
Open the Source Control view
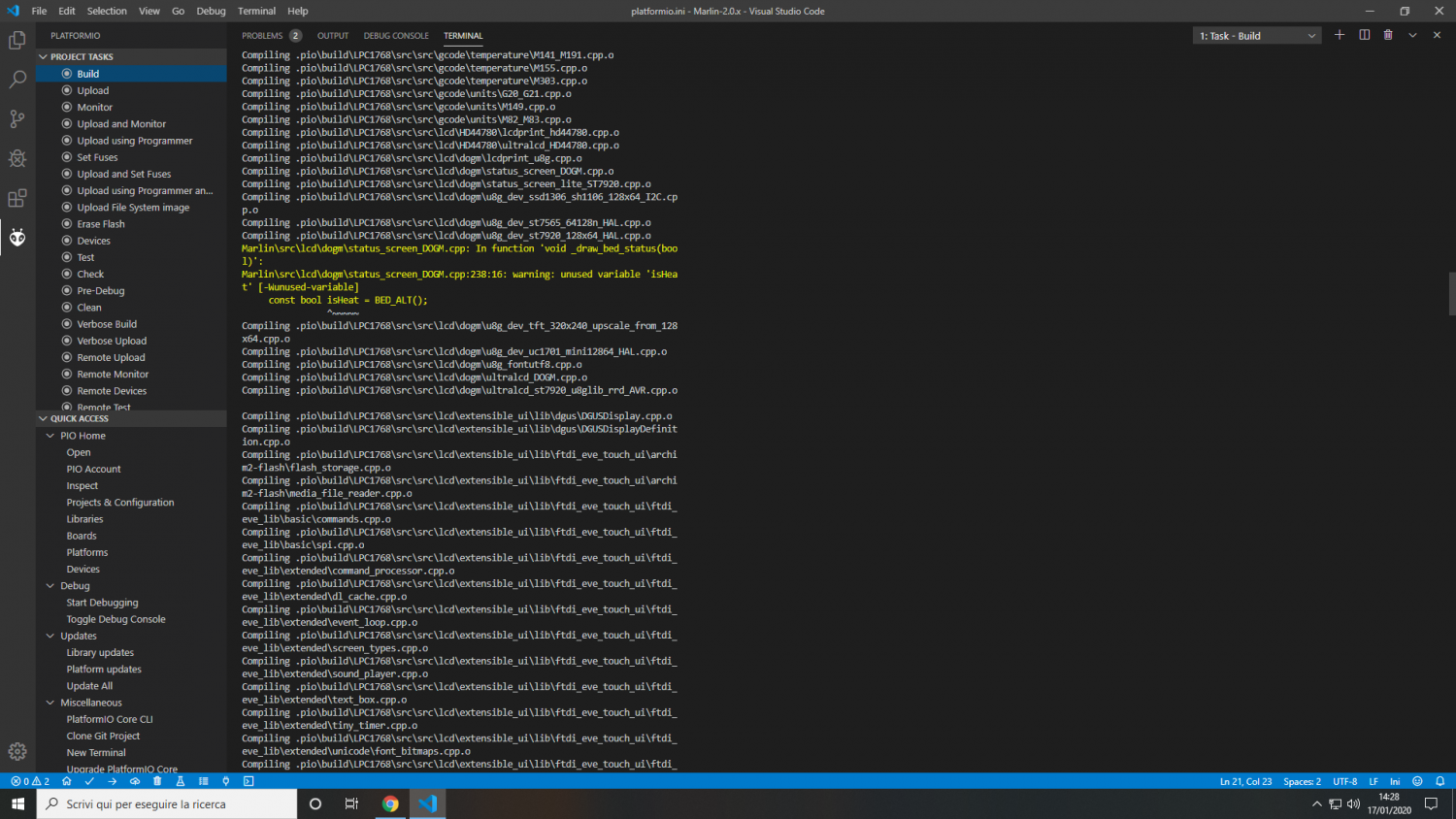click(x=17, y=118)
